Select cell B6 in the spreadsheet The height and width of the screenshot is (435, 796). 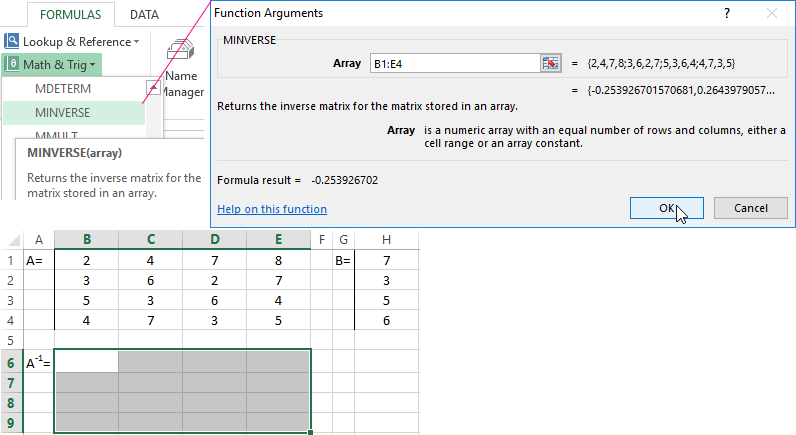(x=86, y=360)
